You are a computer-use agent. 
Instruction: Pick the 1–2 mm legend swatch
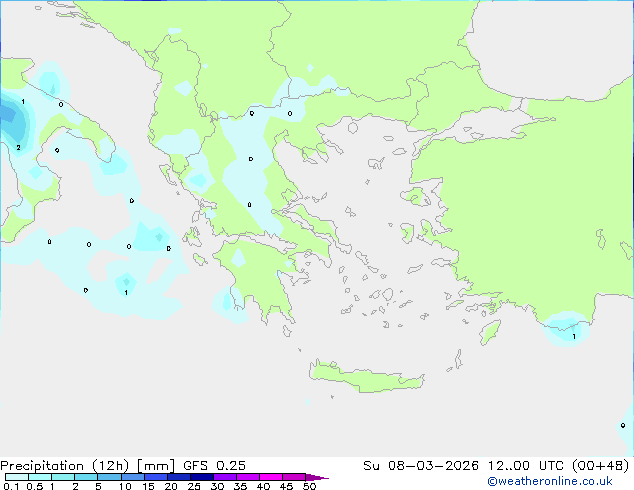click(x=63, y=477)
